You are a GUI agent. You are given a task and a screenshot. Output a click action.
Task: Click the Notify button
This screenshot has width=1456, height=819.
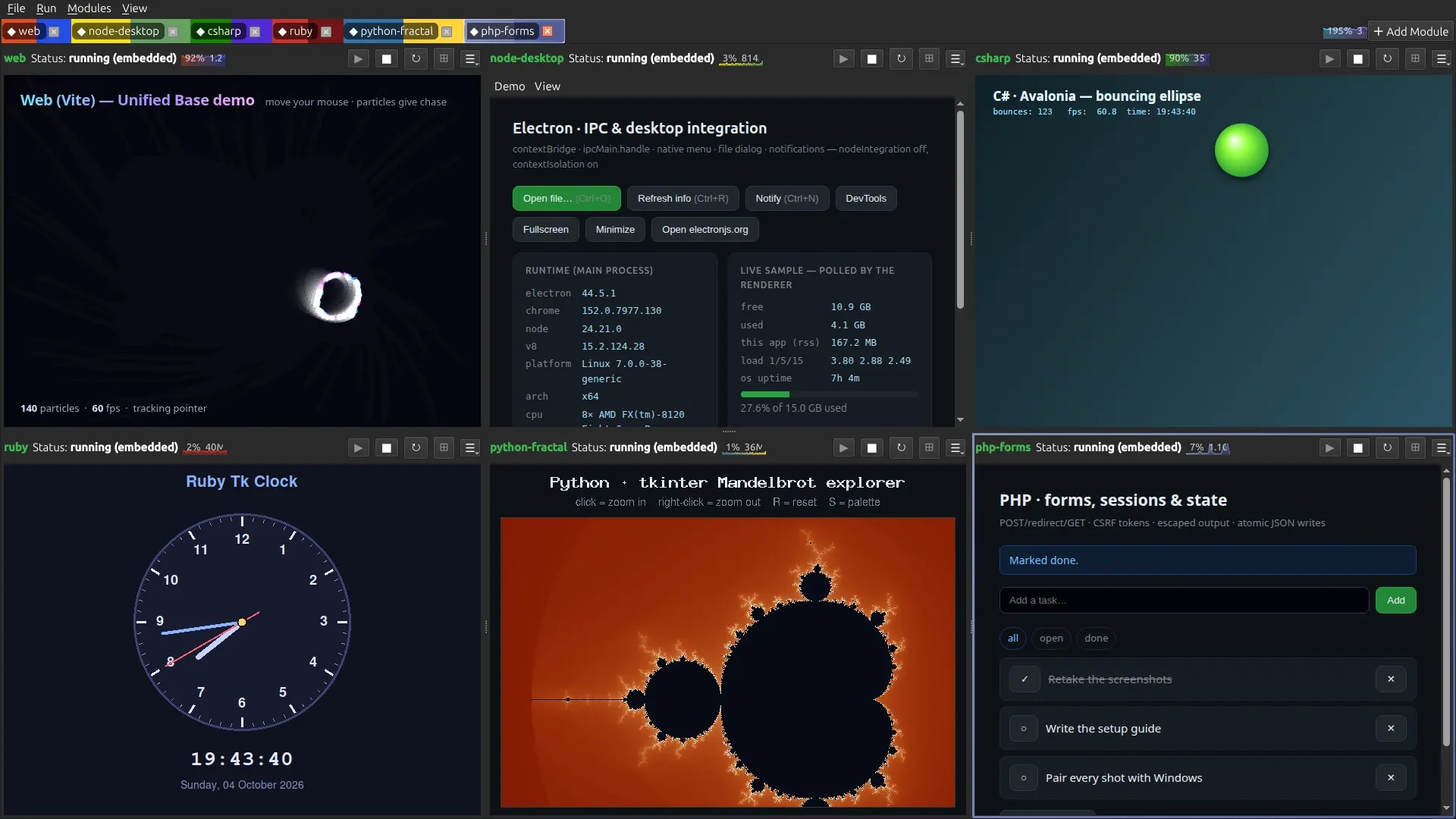coord(786,199)
